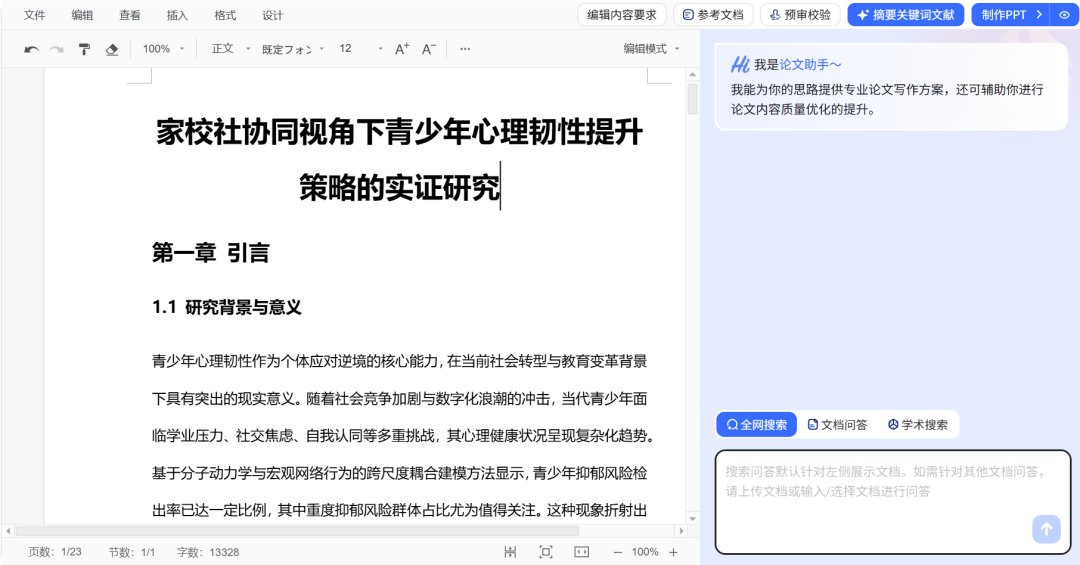
Task: Toggle the eye preview icon at top right
Action: pyautogui.click(x=1064, y=15)
